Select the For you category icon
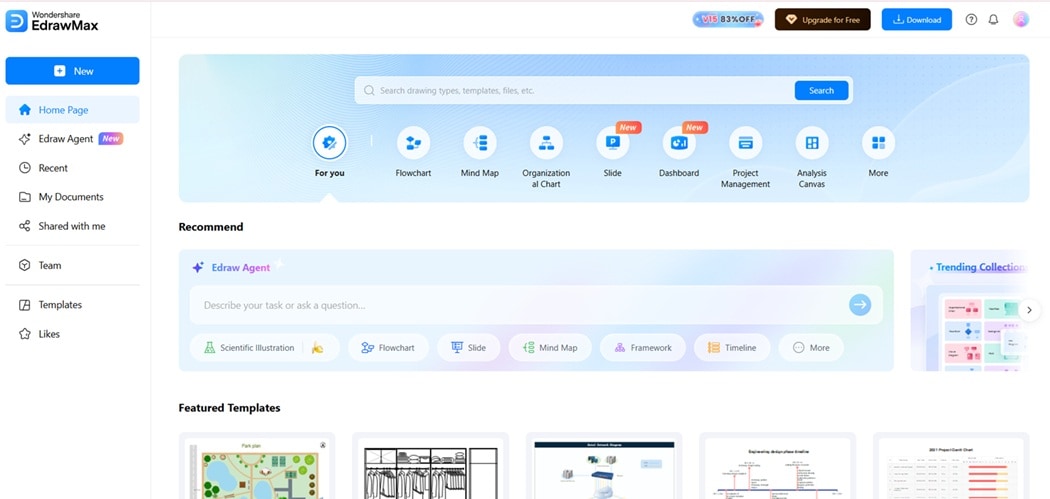This screenshot has height=499, width=1050. pyautogui.click(x=329, y=143)
